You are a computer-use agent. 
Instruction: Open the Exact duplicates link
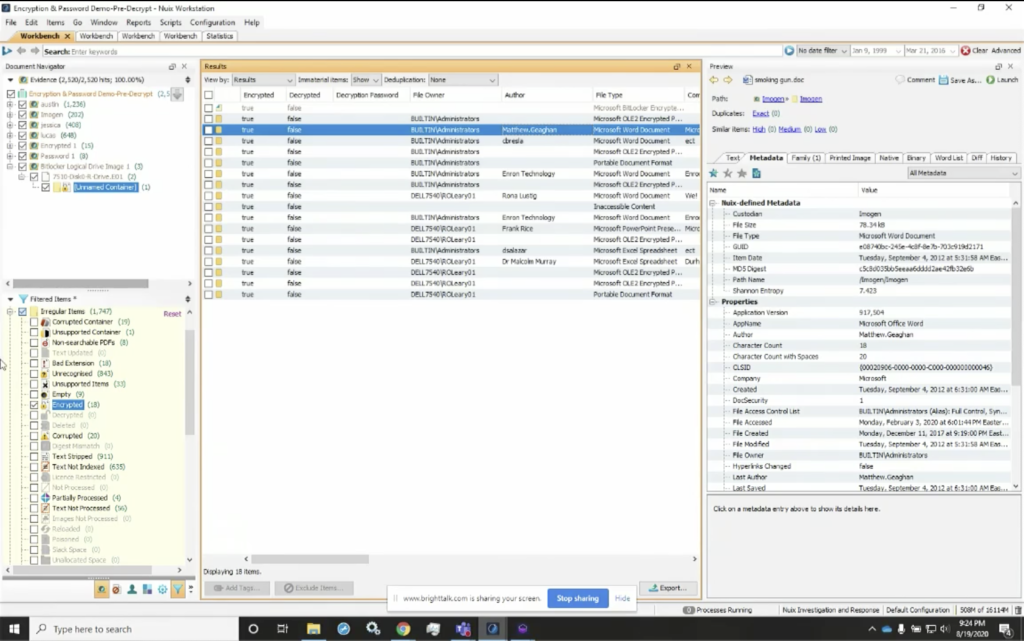point(760,114)
